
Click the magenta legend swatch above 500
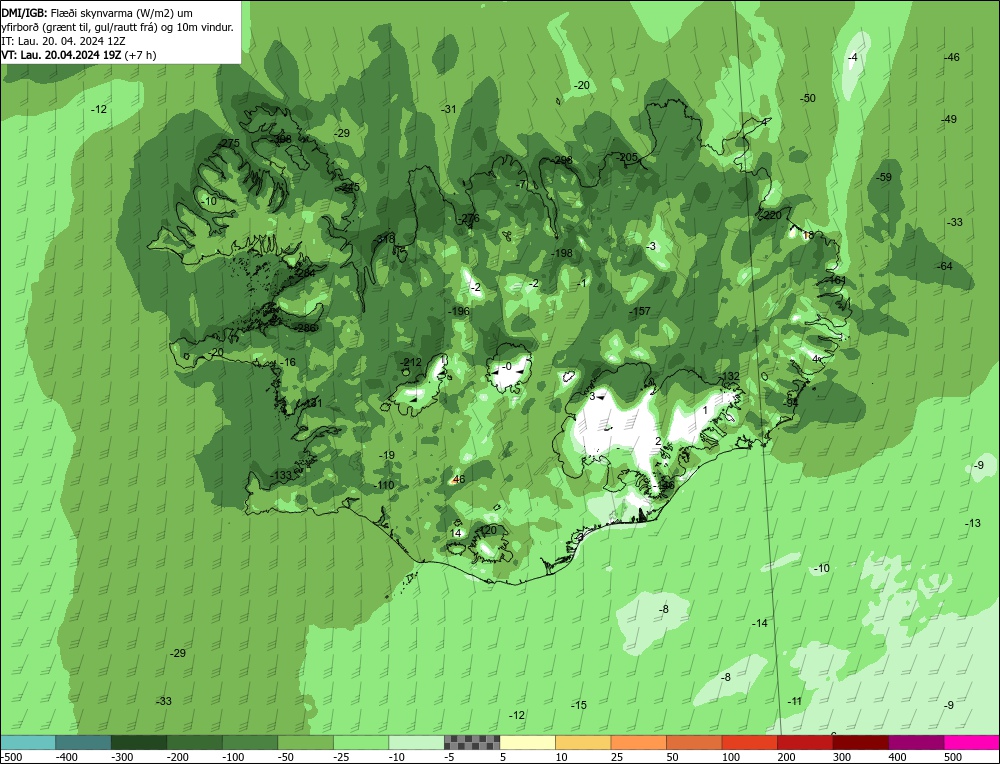(971, 742)
